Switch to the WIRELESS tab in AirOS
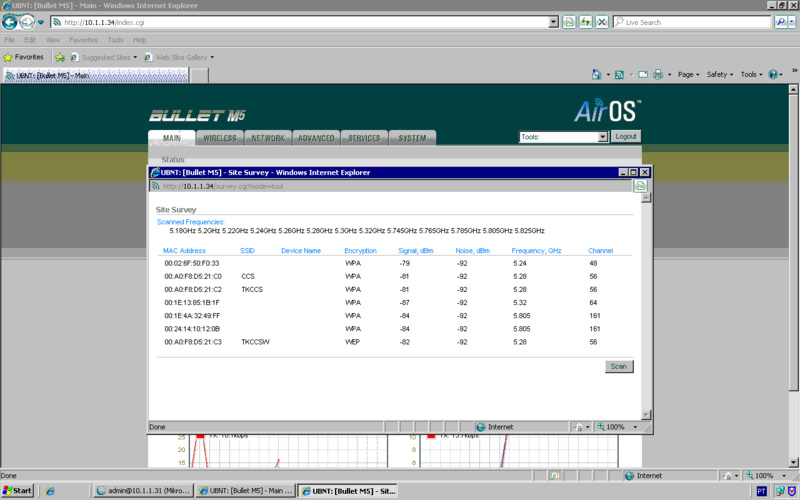The width and height of the screenshot is (800, 500). click(220, 138)
